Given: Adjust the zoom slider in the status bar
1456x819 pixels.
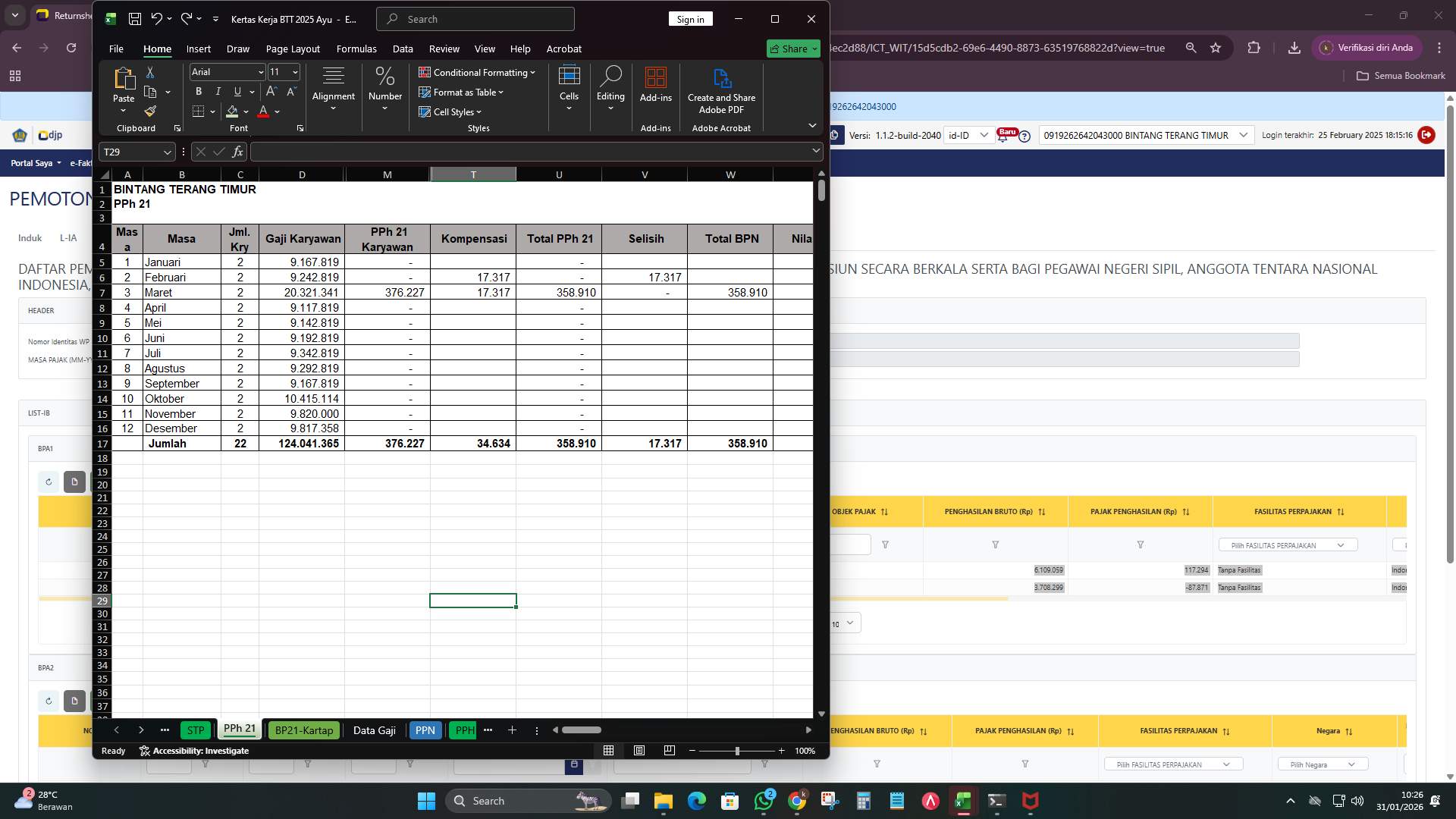Looking at the screenshot, I should 736,750.
